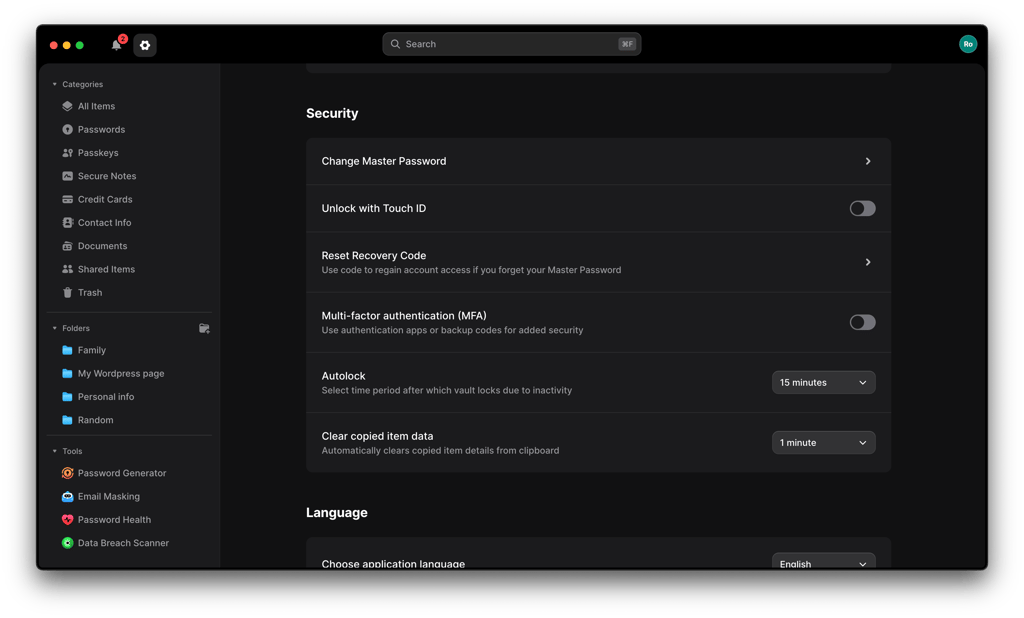Image resolution: width=1024 pixels, height=618 pixels.
Task: Turn on Multi-factor authentication toggle
Action: (862, 322)
